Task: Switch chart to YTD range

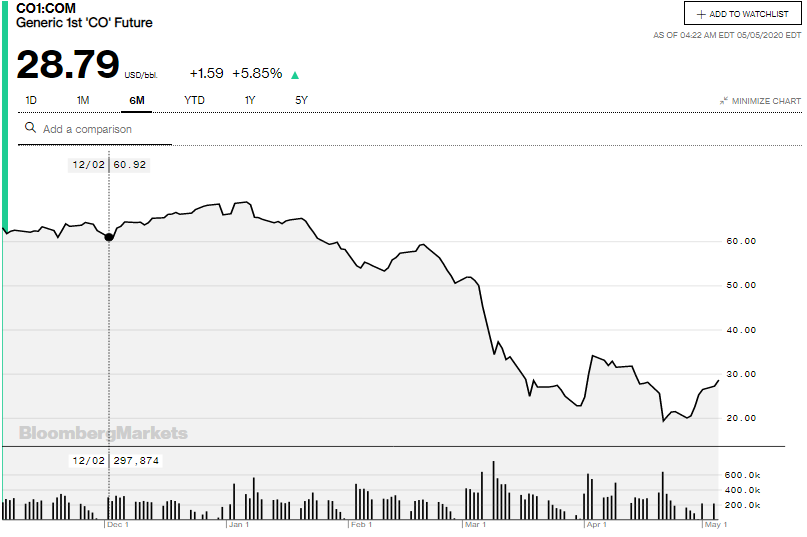Action: 194,100
